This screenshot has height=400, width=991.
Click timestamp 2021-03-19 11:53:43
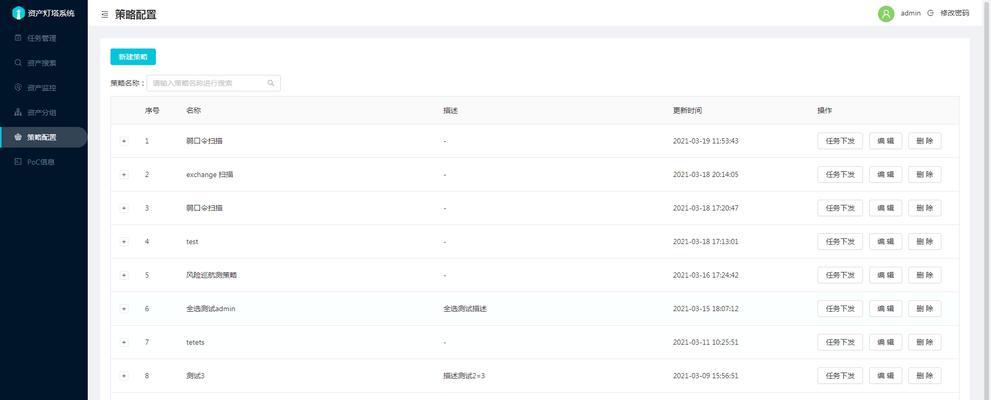705,141
